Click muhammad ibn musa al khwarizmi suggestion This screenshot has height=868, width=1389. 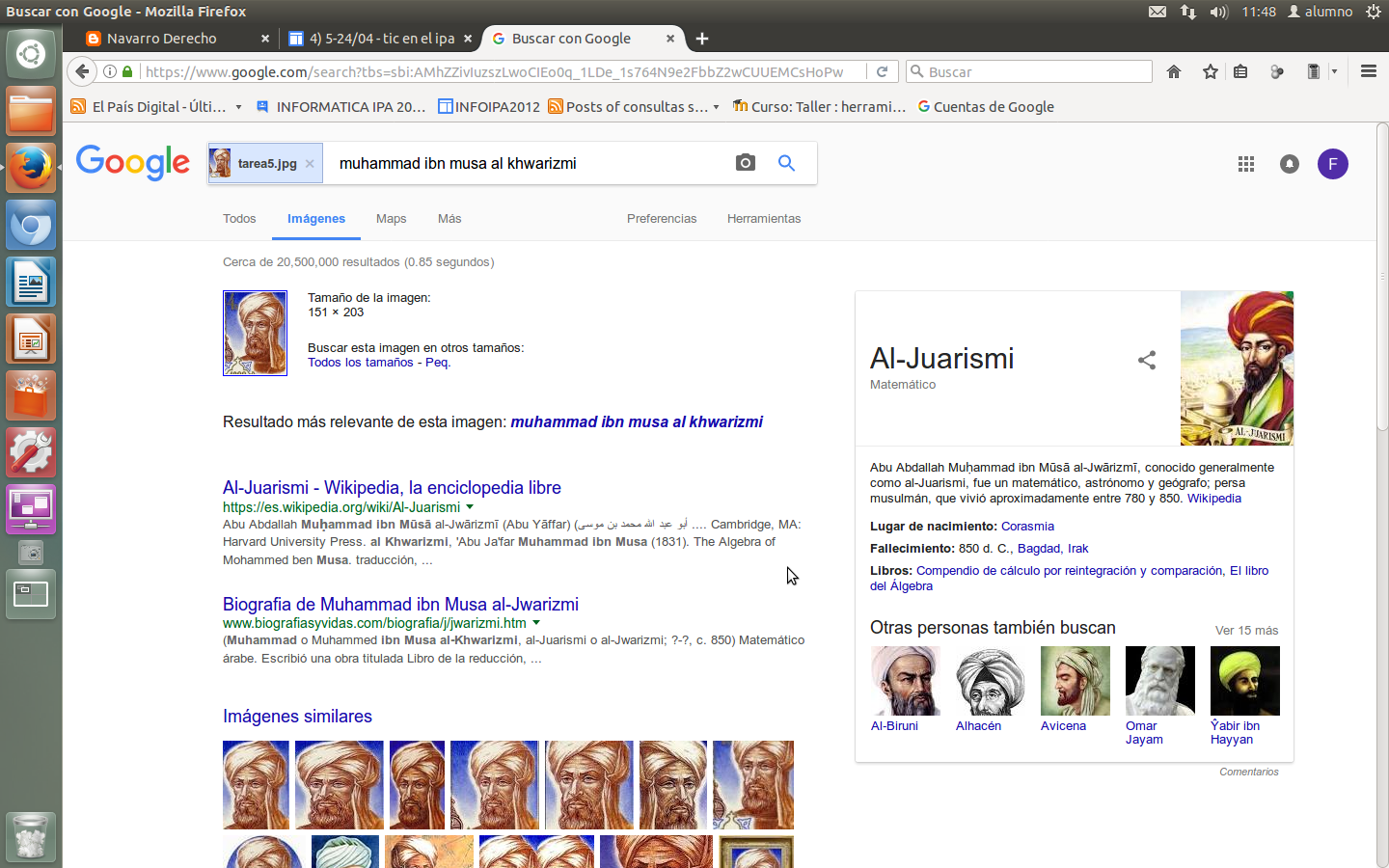(637, 422)
